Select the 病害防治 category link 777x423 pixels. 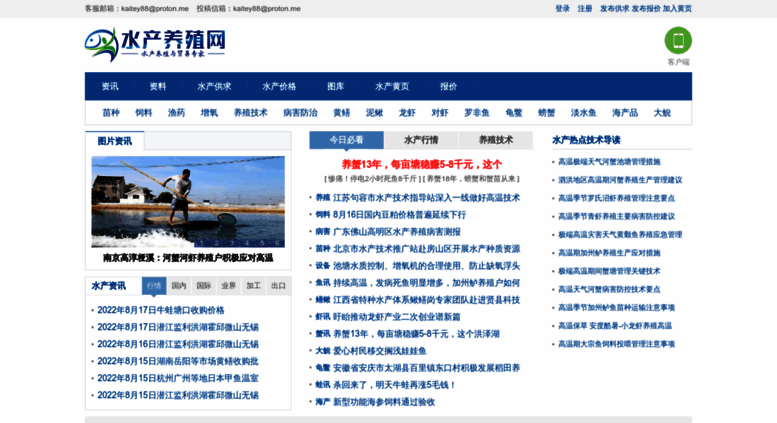pyautogui.click(x=300, y=113)
